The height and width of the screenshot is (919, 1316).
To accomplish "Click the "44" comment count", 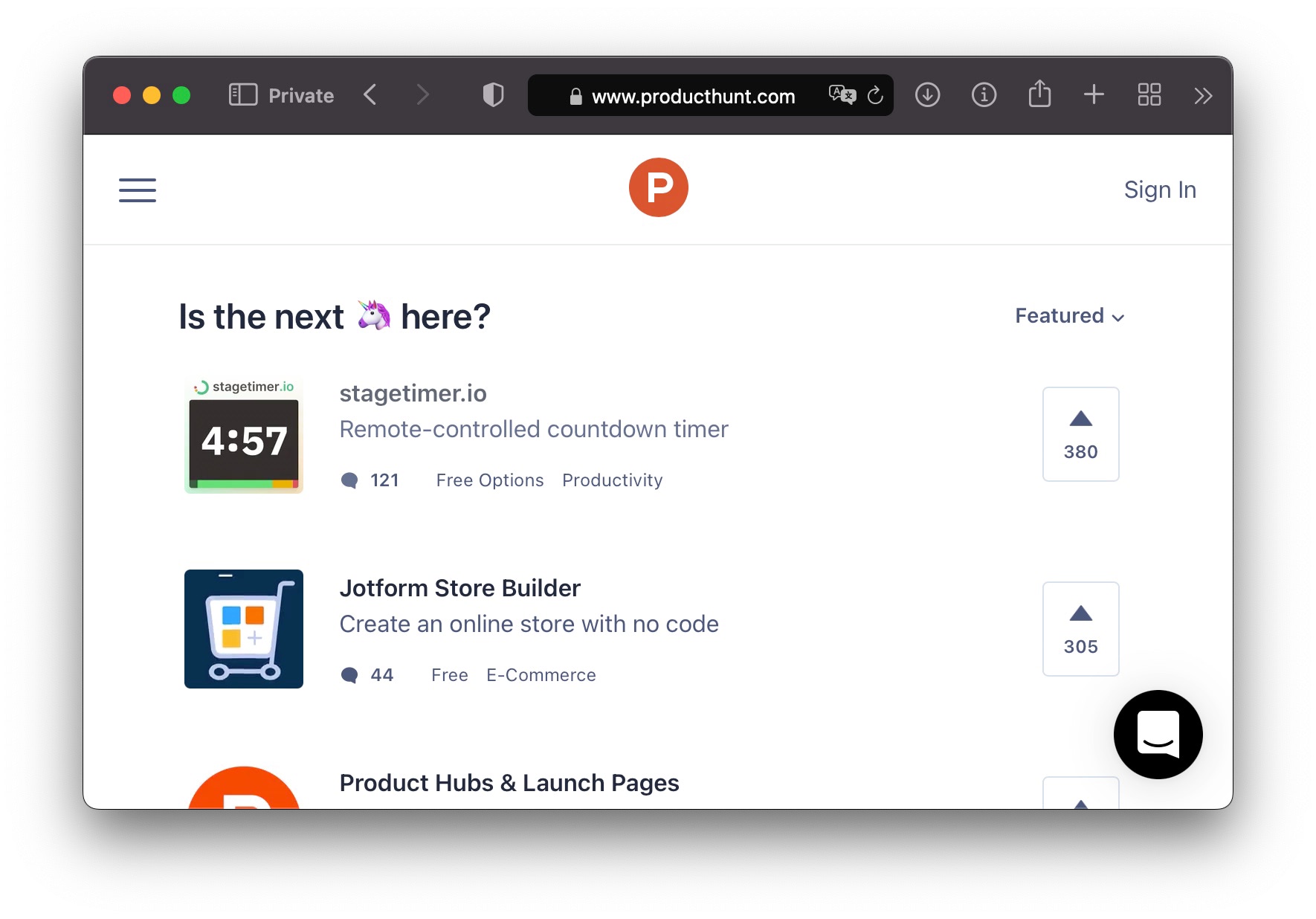I will pyautogui.click(x=382, y=675).
